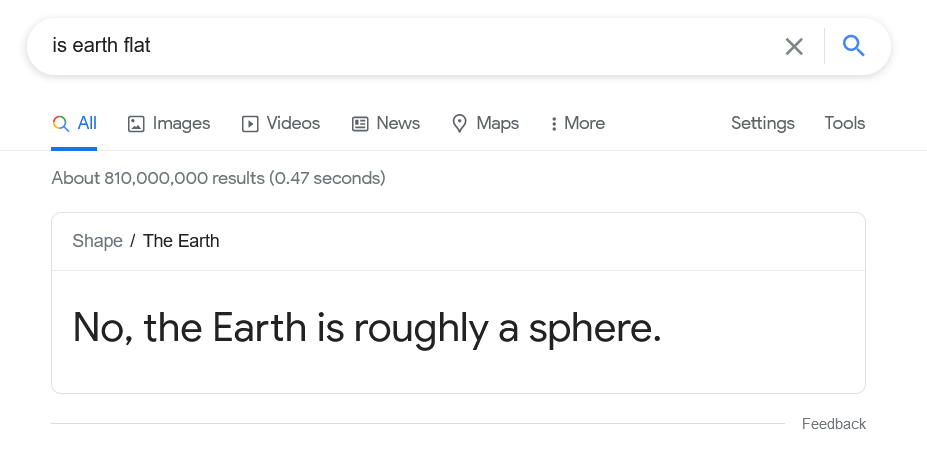Click the Maps location pin icon
Viewport: 927px width, 457px height.
click(x=459, y=124)
